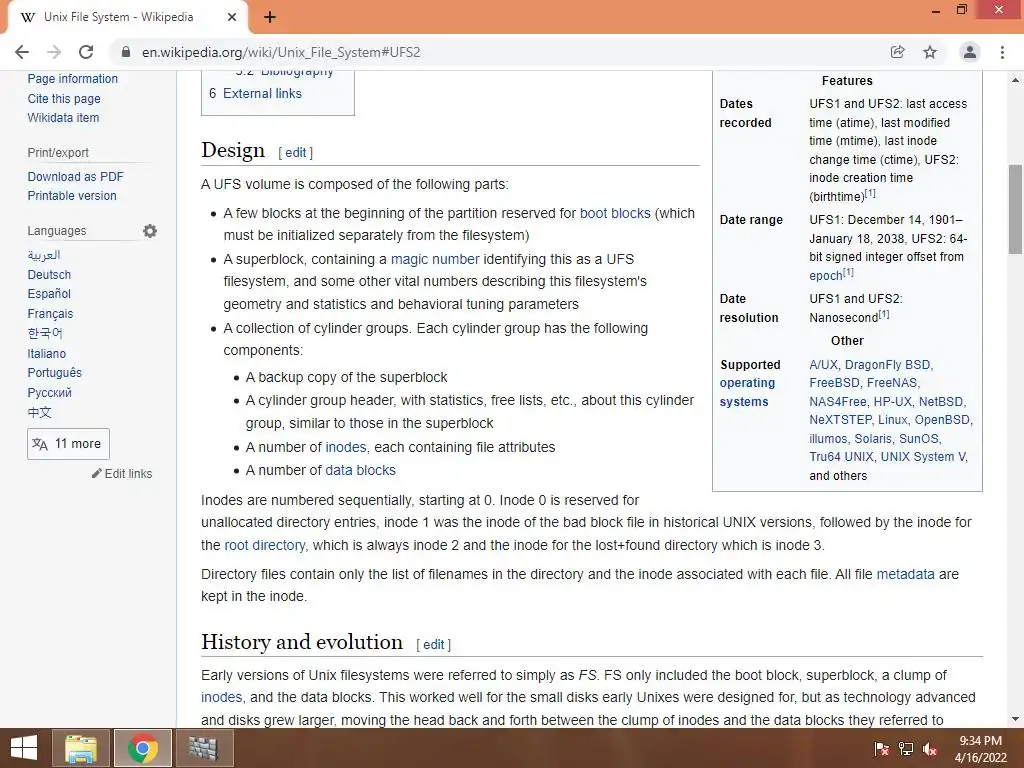Open the share page icon
1024x768 pixels.
(898, 52)
